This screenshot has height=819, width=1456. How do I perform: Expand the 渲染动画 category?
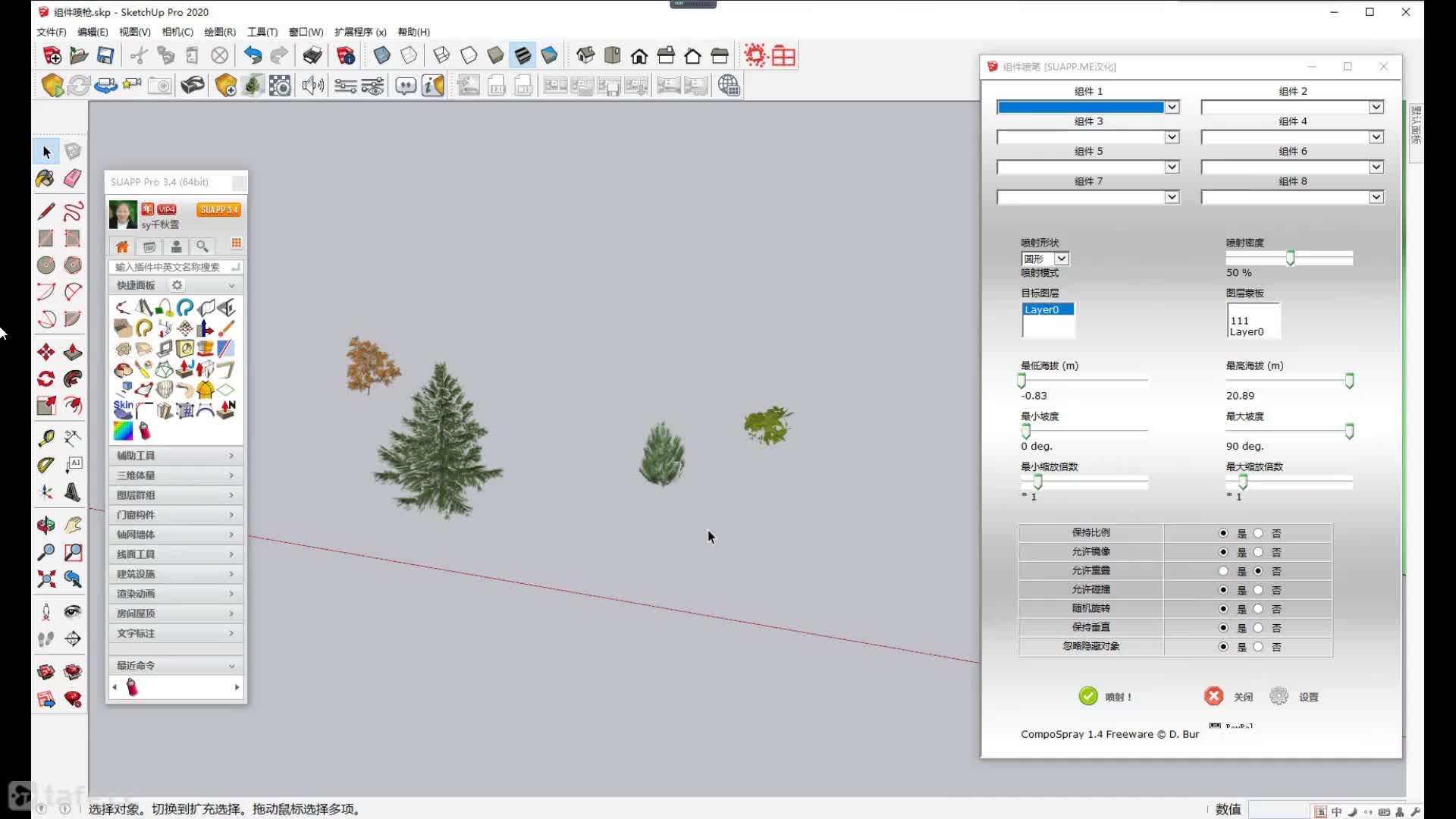[176, 594]
